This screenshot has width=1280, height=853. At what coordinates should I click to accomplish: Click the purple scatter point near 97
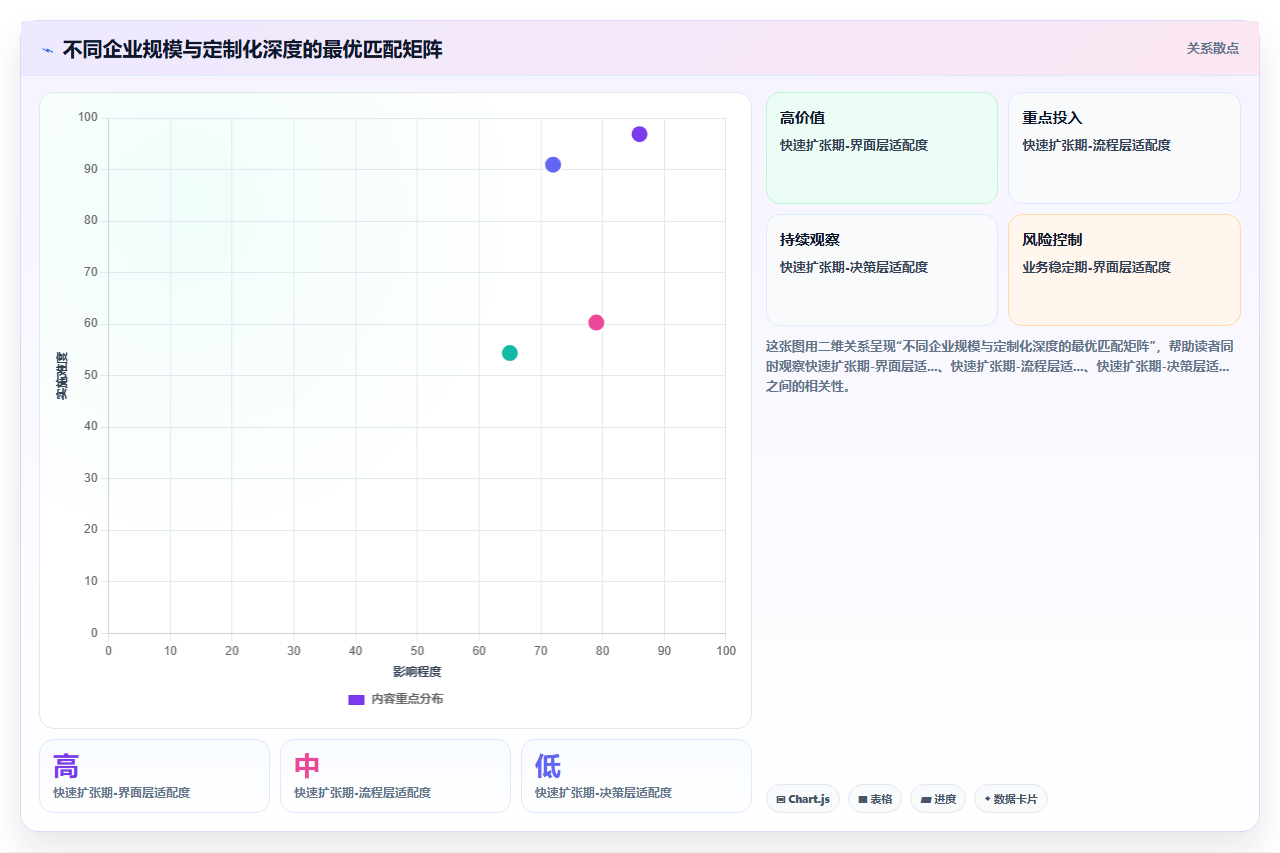[x=639, y=134]
